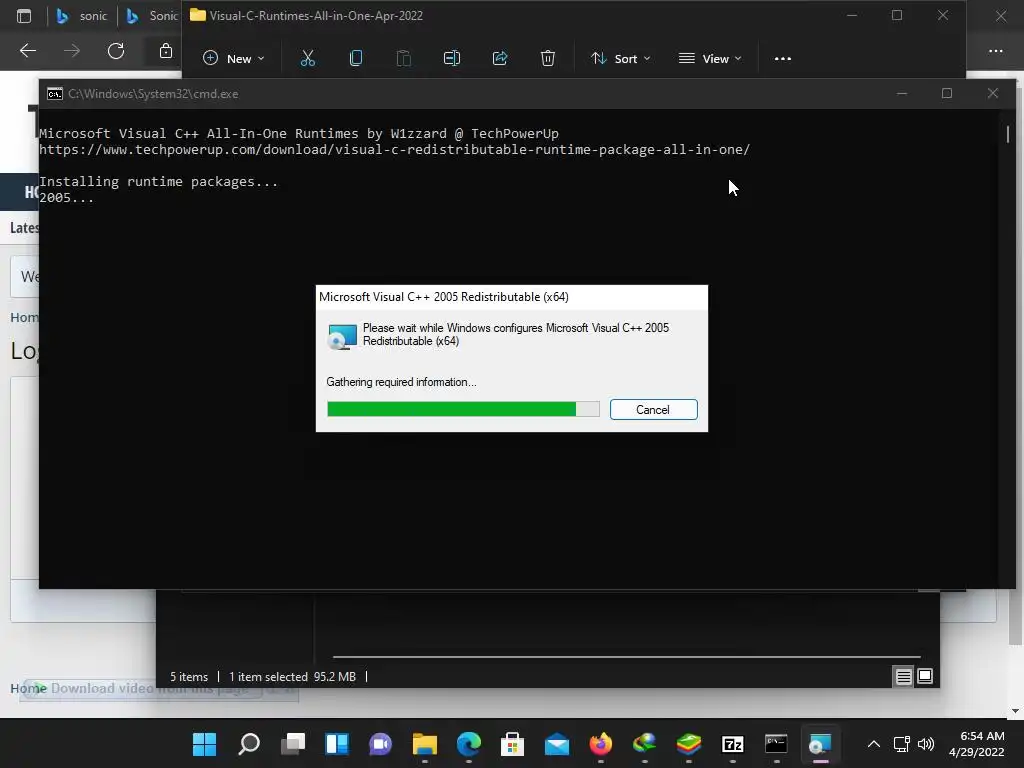This screenshot has width=1024, height=768.
Task: Open Widgets on the taskbar
Action: [337, 744]
